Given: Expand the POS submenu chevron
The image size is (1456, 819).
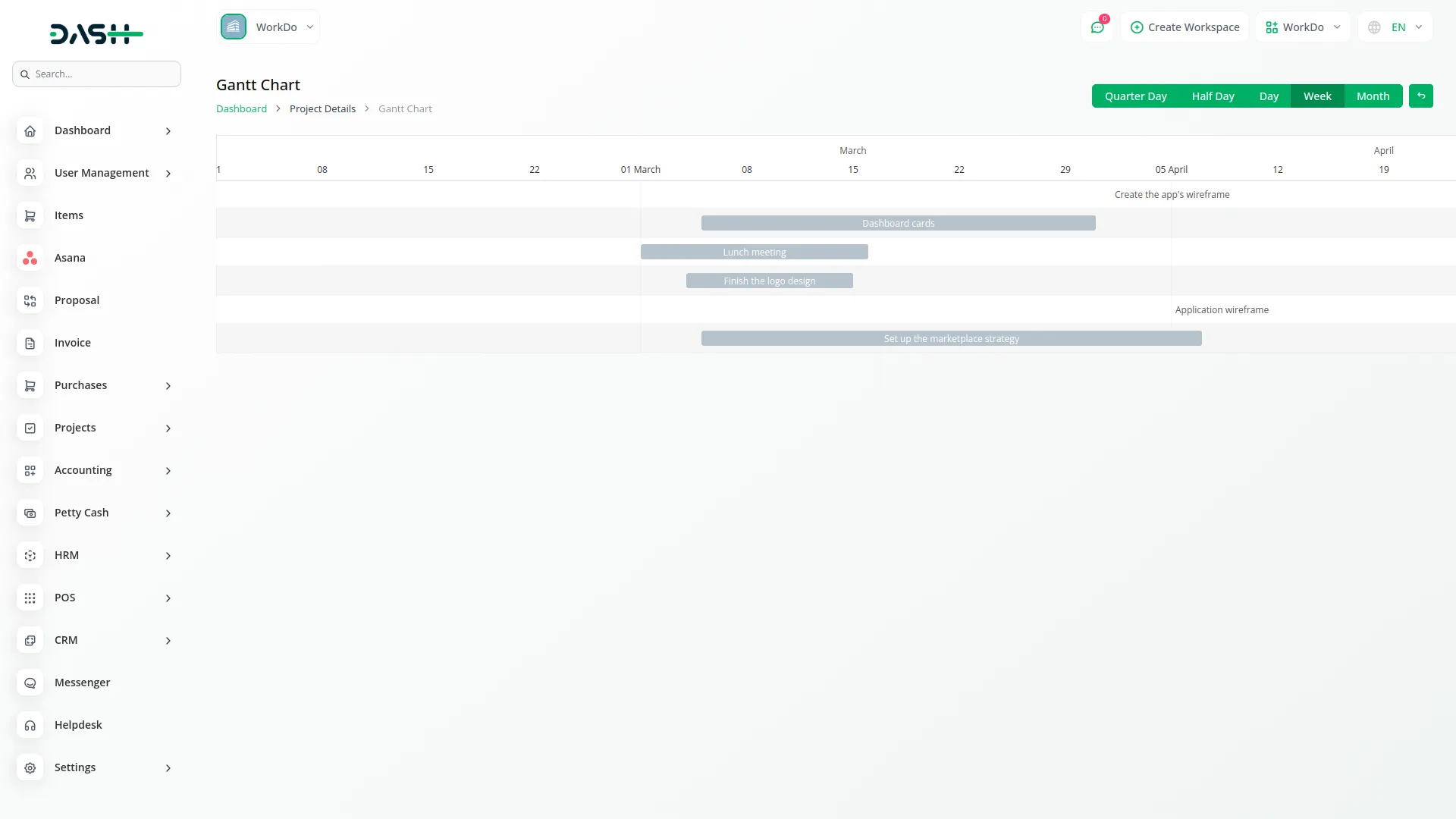Looking at the screenshot, I should pos(168,598).
